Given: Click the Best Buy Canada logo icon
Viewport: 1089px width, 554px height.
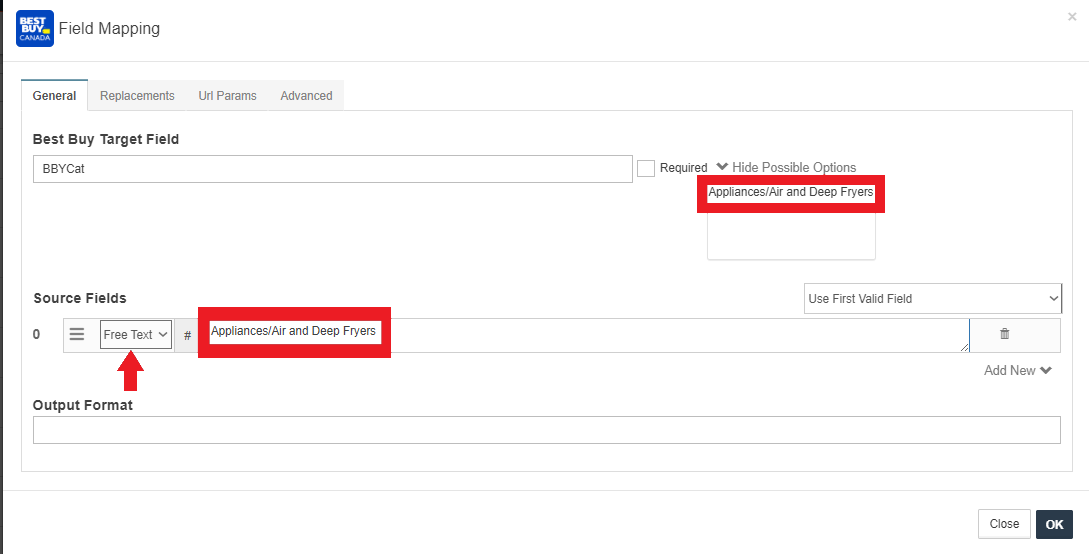Looking at the screenshot, I should pyautogui.click(x=35, y=28).
